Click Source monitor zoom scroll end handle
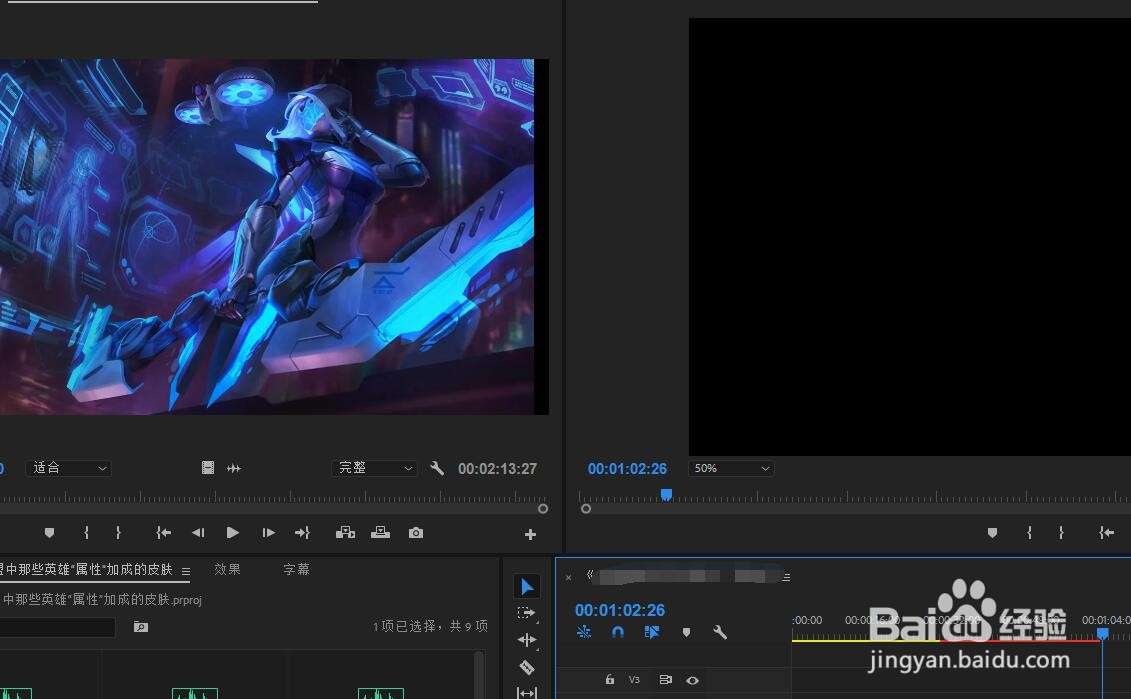 (x=543, y=509)
